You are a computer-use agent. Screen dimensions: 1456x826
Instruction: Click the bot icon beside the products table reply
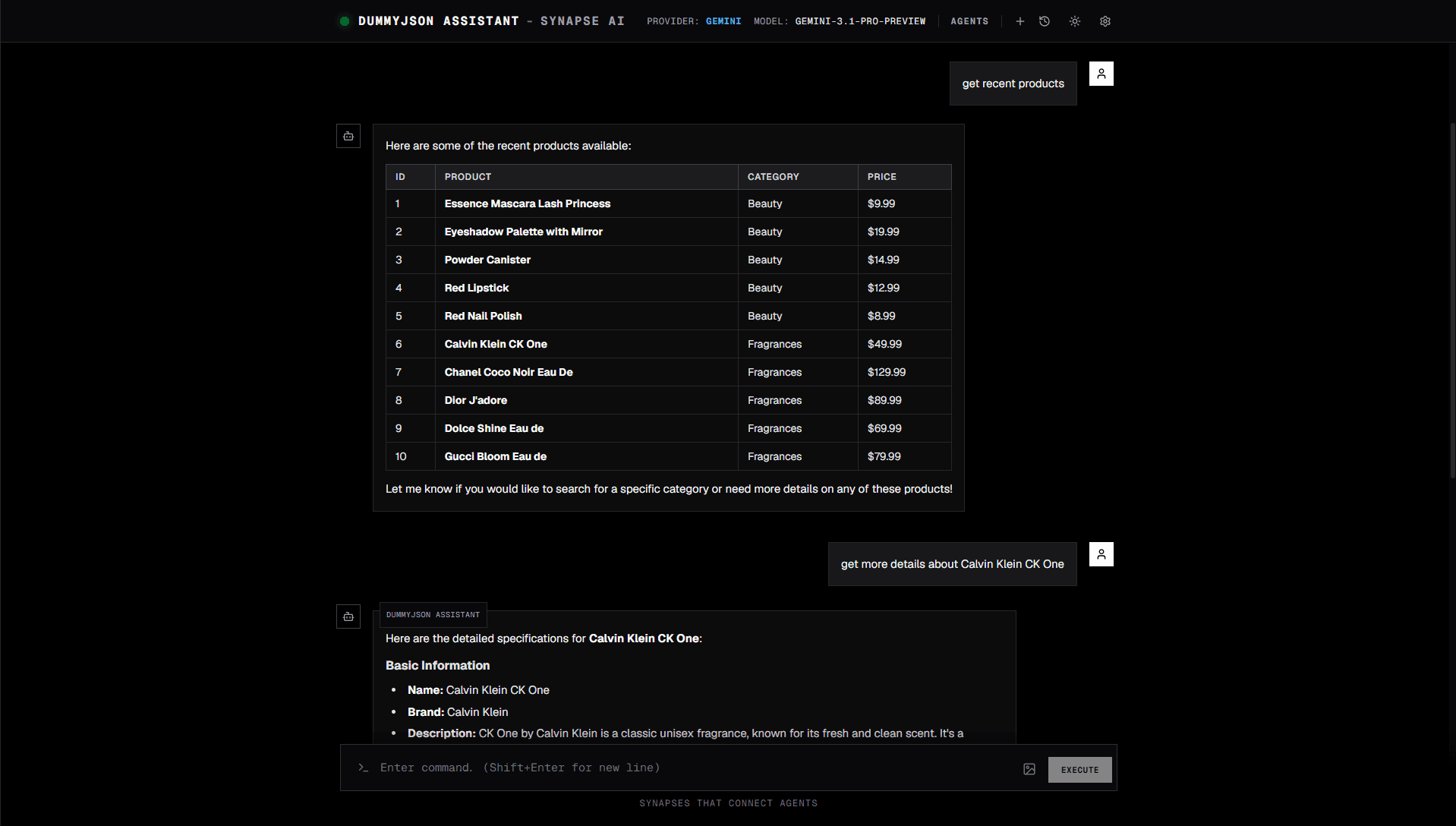point(348,136)
